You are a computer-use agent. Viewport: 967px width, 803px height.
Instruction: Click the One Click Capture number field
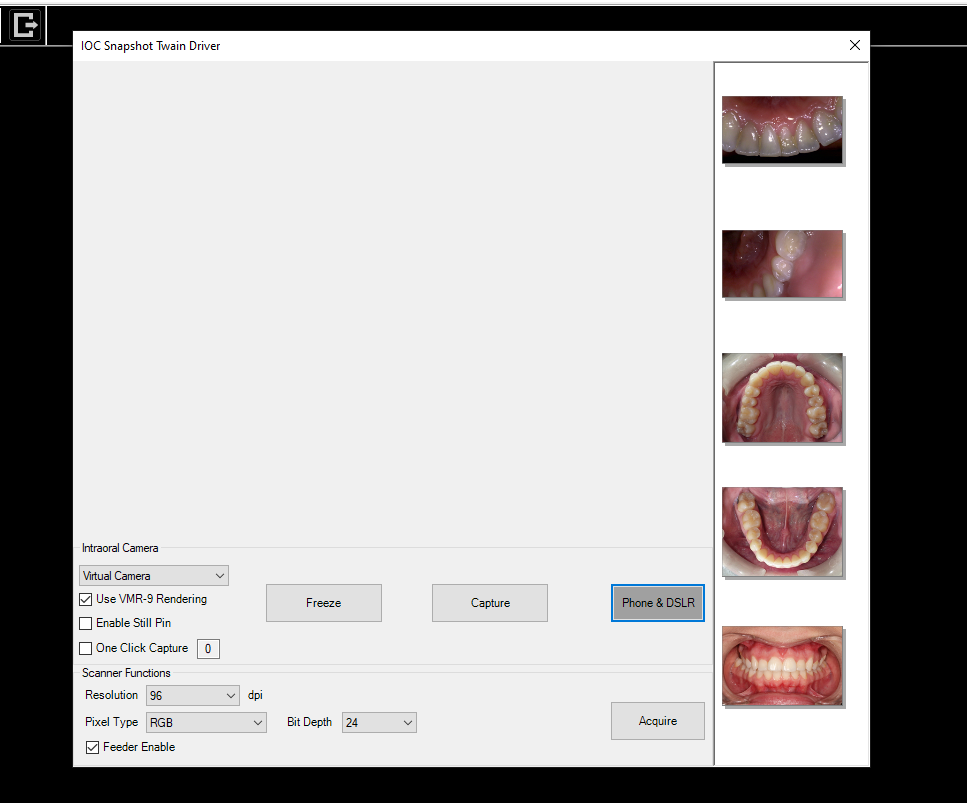coord(208,649)
